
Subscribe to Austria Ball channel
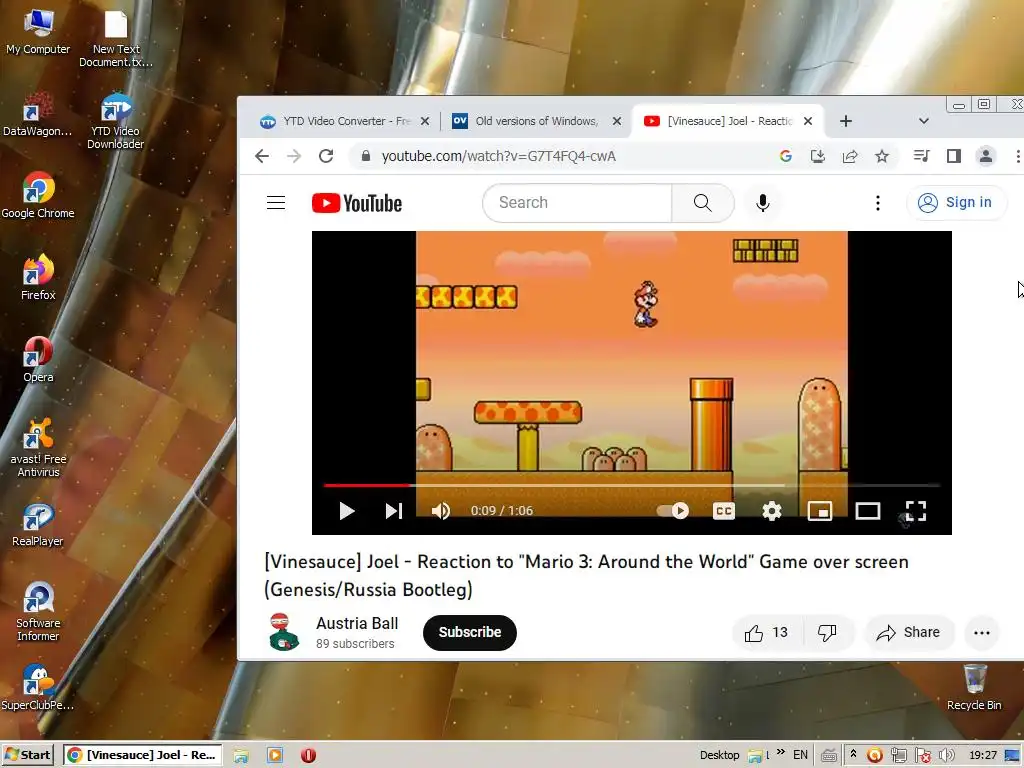click(x=470, y=632)
